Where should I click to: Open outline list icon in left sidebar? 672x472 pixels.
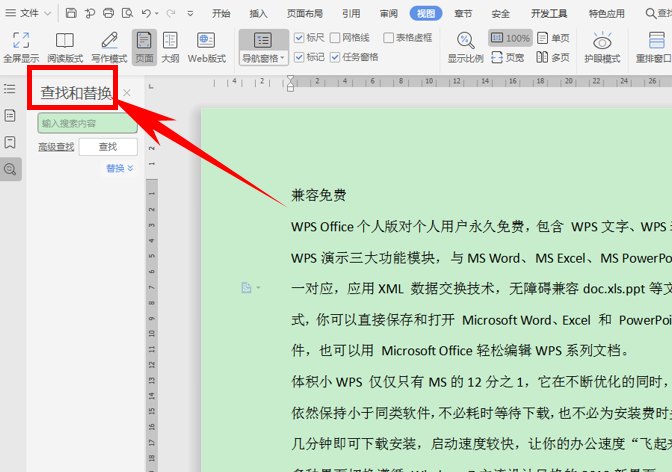tap(10, 89)
